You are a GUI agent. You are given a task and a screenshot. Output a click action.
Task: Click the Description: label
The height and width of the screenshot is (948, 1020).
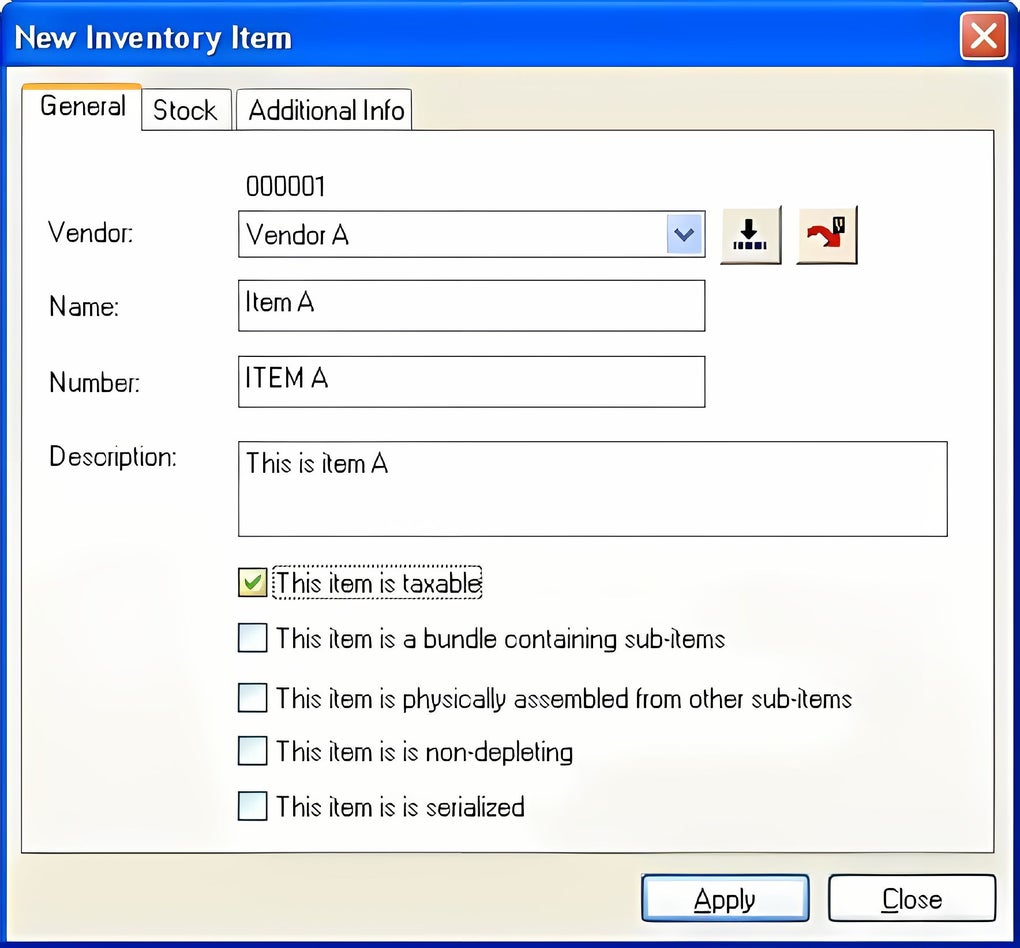click(113, 457)
